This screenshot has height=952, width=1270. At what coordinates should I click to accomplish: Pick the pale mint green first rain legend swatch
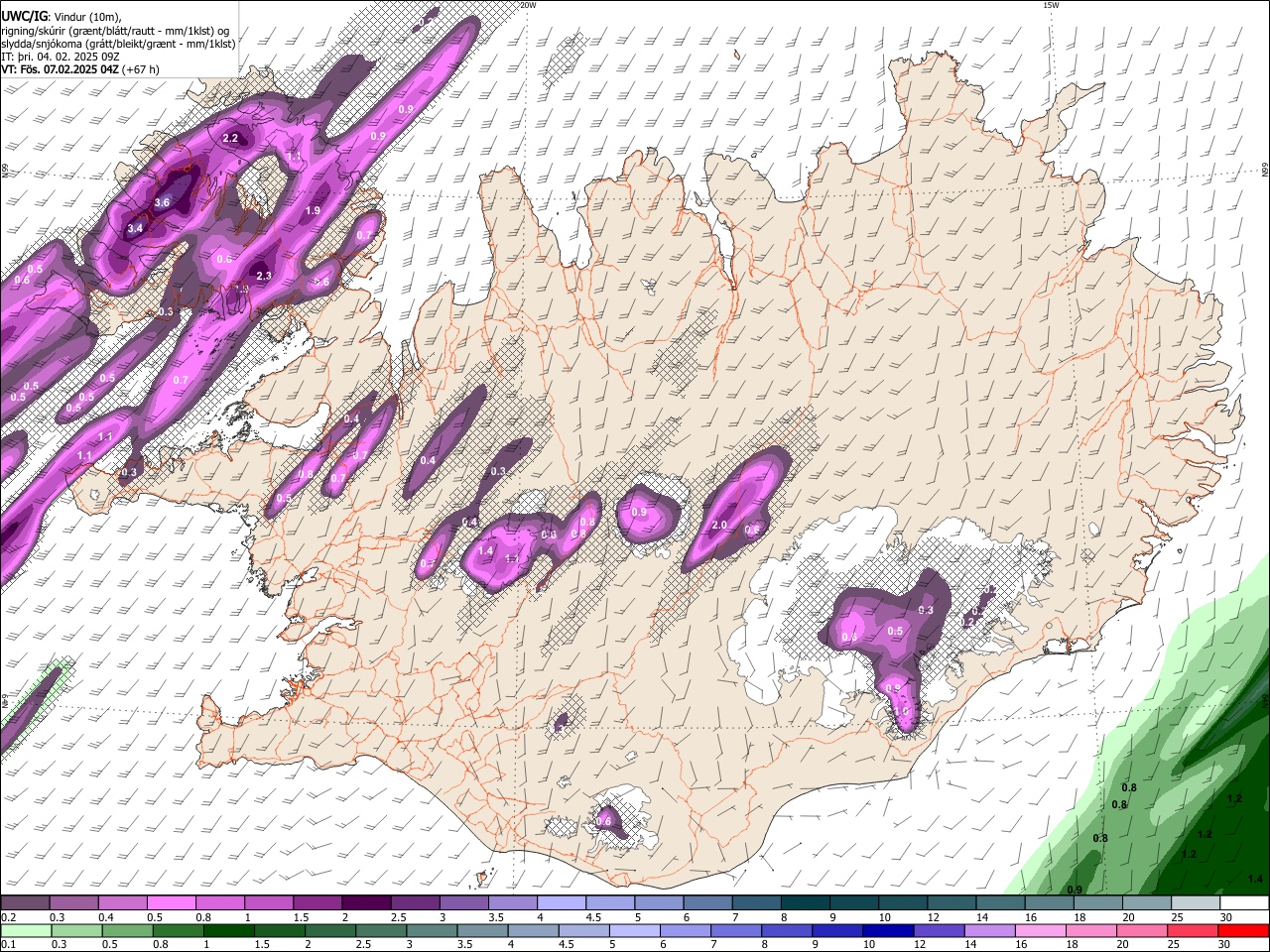25,930
